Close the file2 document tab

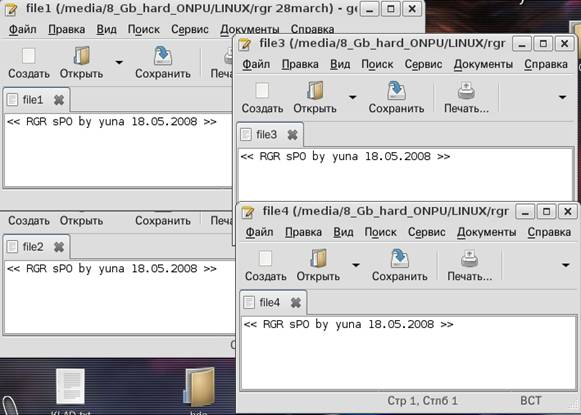(x=59, y=247)
